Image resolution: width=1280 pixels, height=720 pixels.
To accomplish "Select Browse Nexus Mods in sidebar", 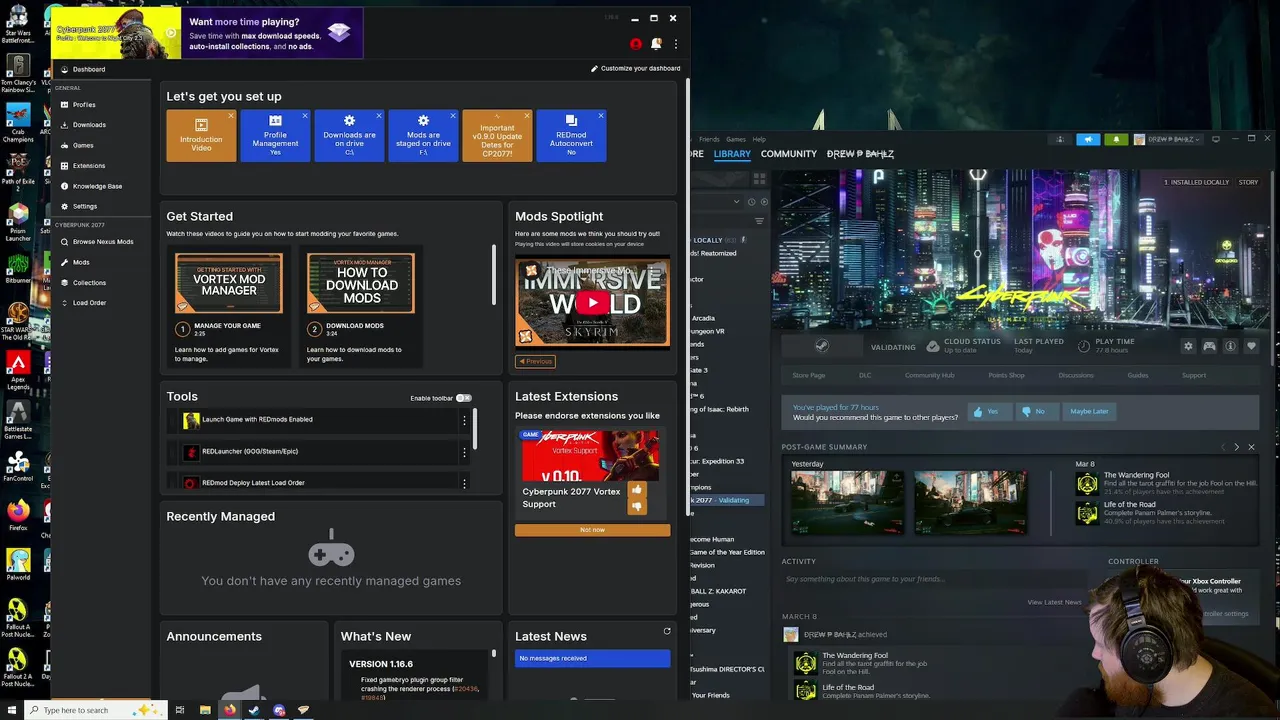I will (102, 242).
